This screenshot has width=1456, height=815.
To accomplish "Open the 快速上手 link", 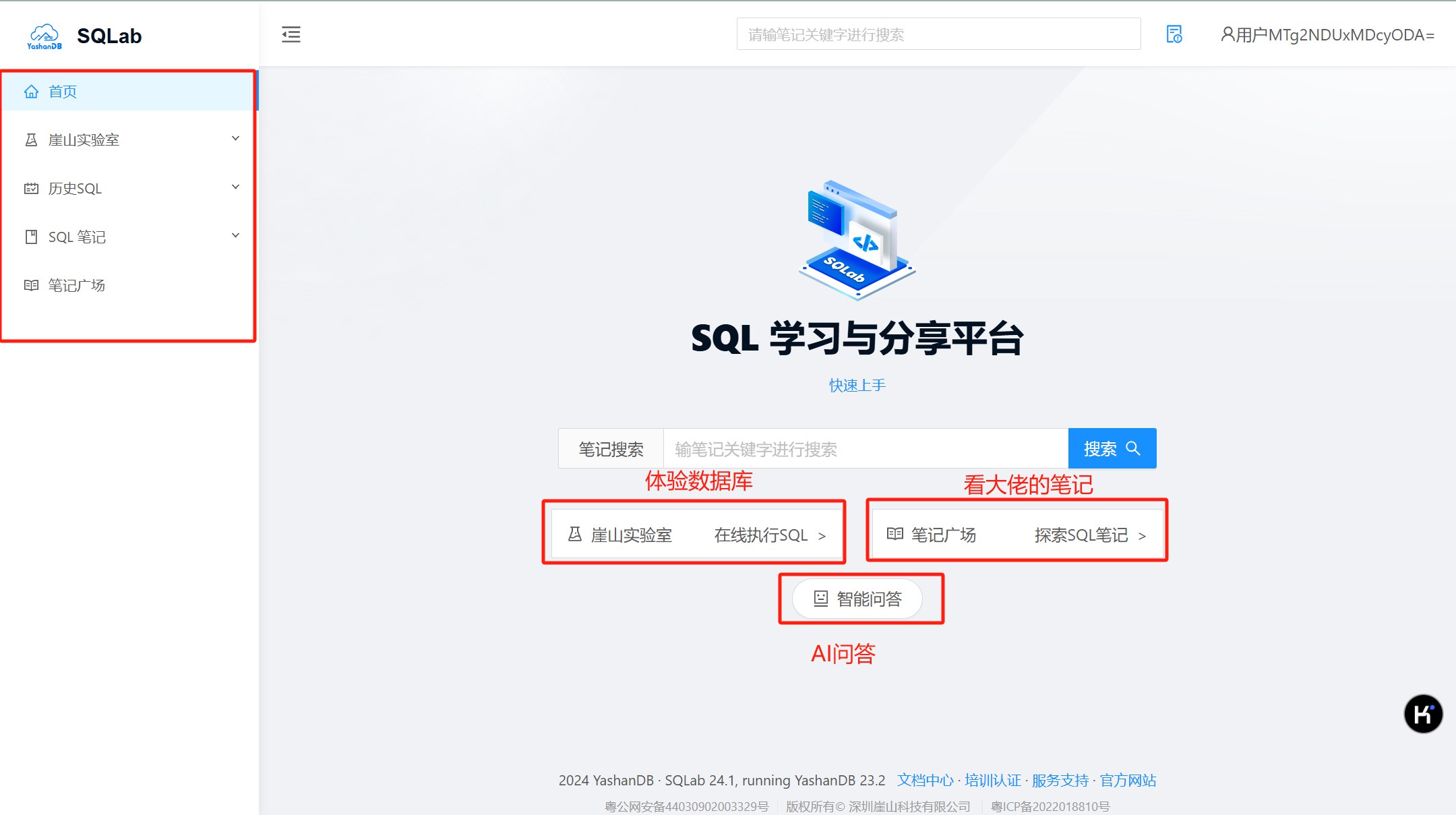I will (x=857, y=385).
